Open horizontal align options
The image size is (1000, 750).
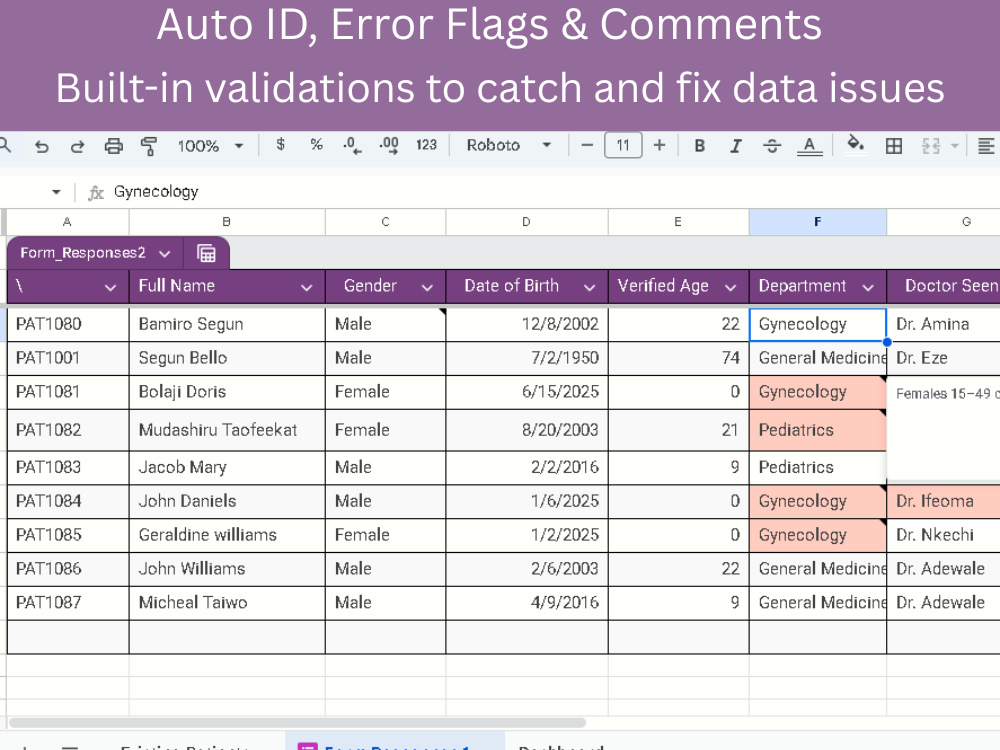click(x=986, y=146)
